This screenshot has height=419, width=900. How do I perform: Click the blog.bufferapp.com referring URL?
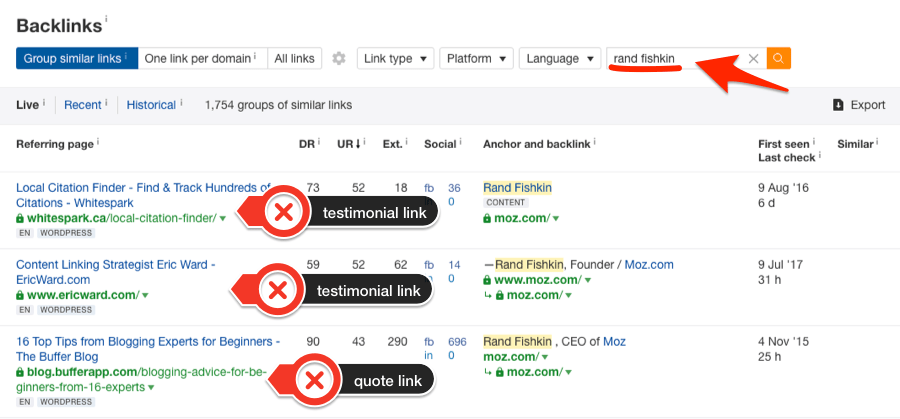(x=141, y=379)
